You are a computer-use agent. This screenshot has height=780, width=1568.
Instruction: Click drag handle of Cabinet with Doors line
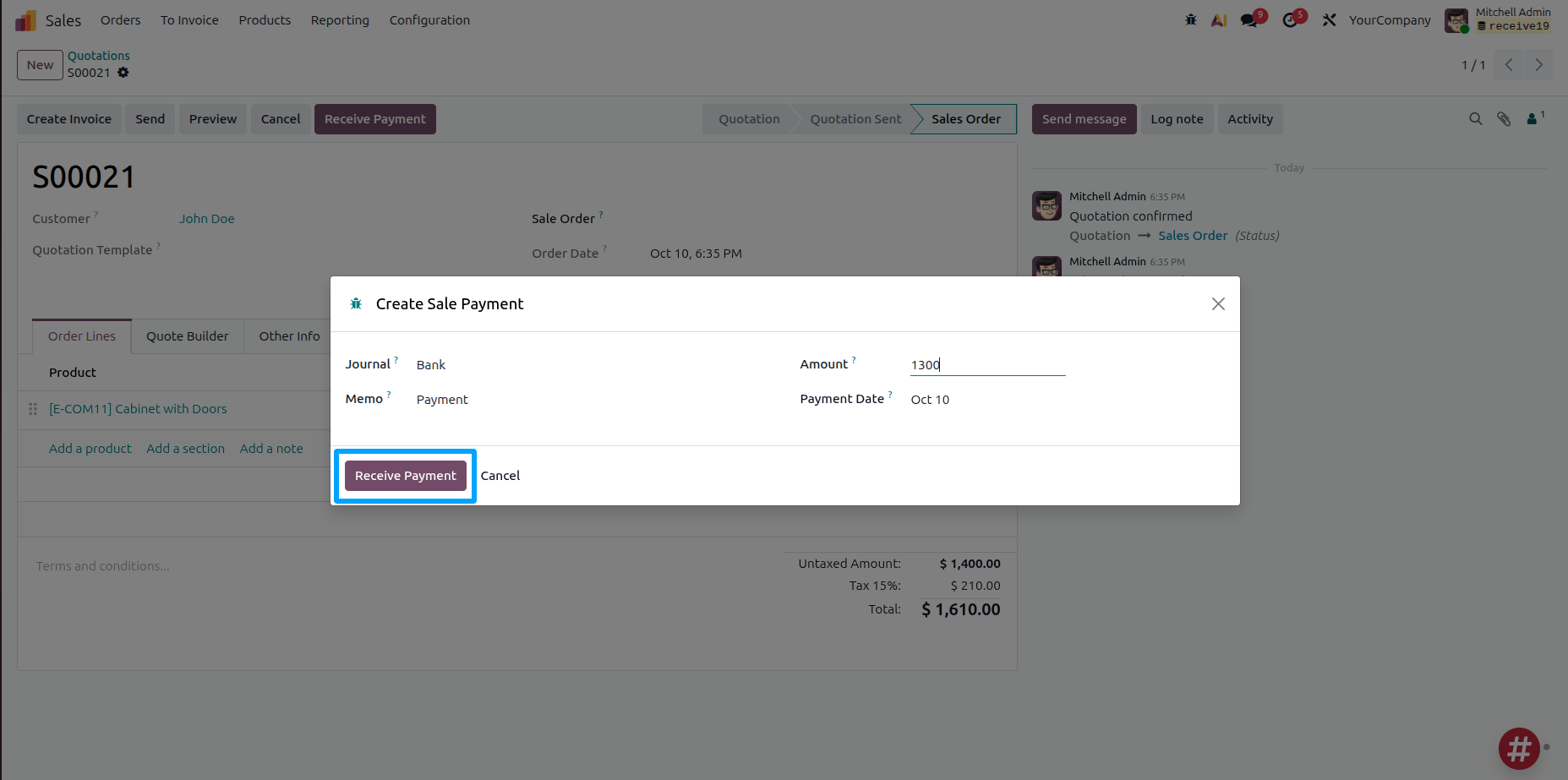[33, 409]
